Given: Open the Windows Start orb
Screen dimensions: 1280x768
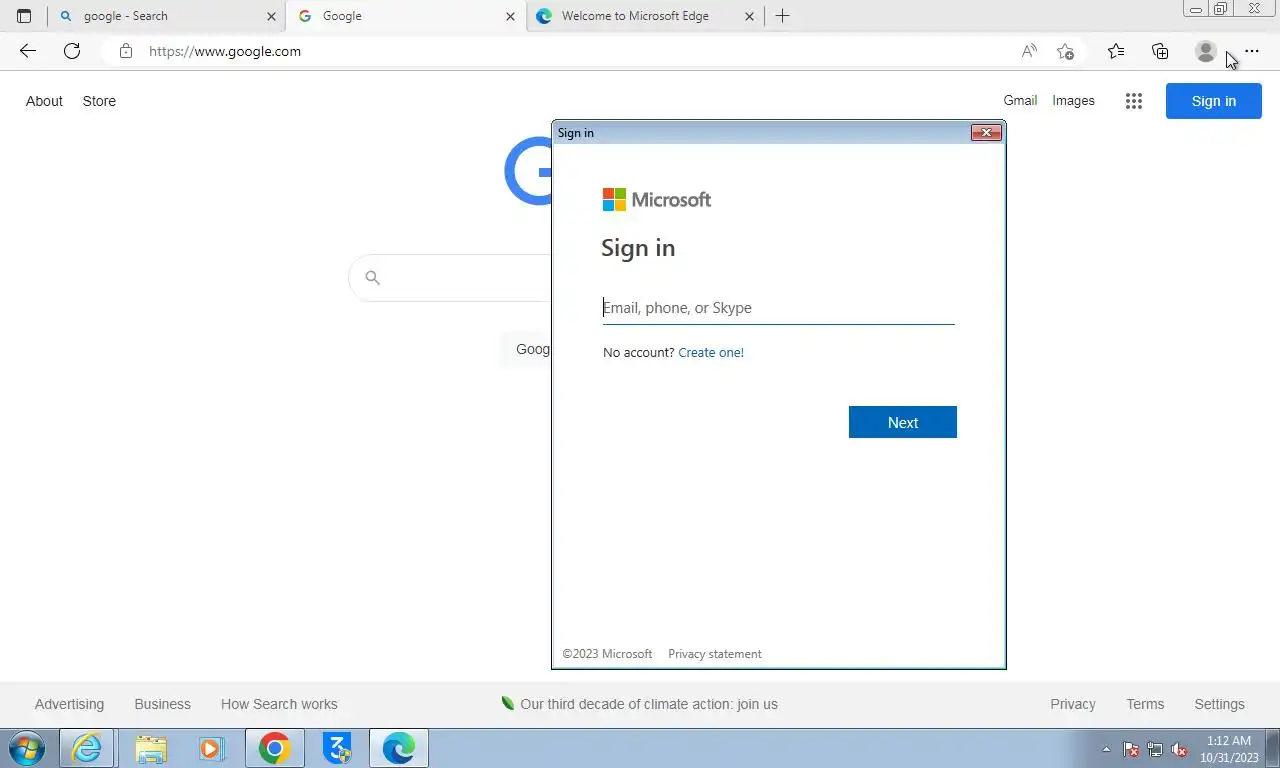Looking at the screenshot, I should point(27,748).
